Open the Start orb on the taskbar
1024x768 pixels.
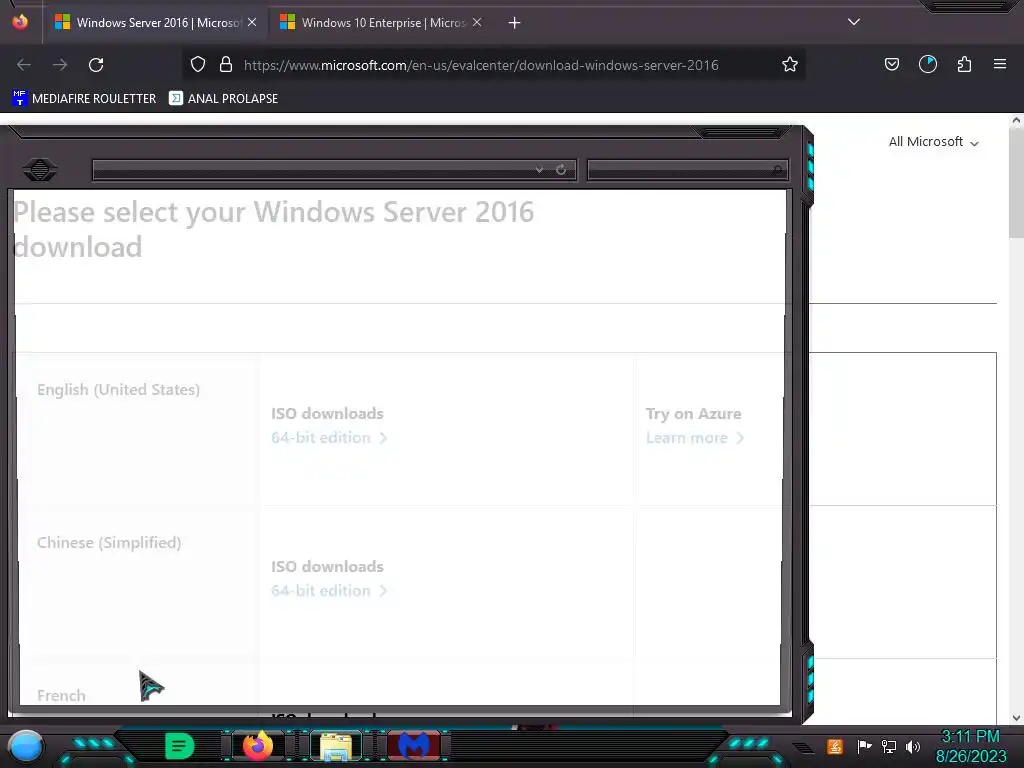click(x=26, y=746)
